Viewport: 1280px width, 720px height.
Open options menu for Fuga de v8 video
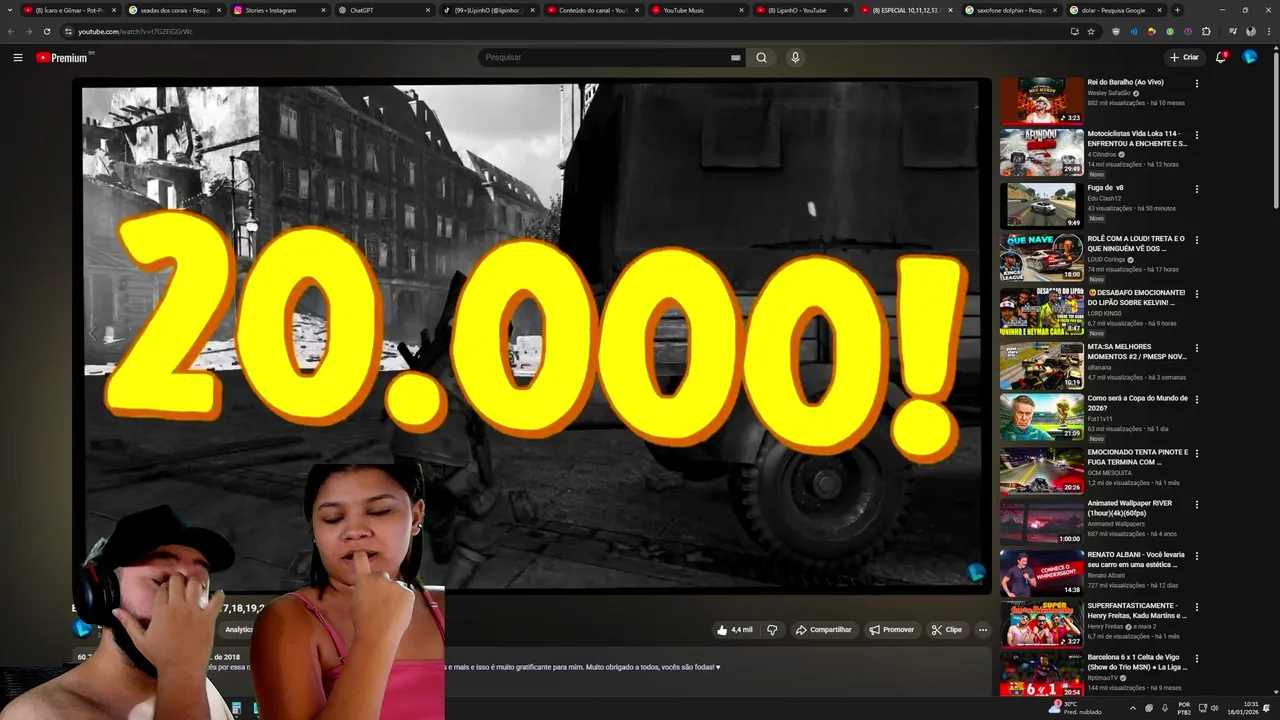1197,189
